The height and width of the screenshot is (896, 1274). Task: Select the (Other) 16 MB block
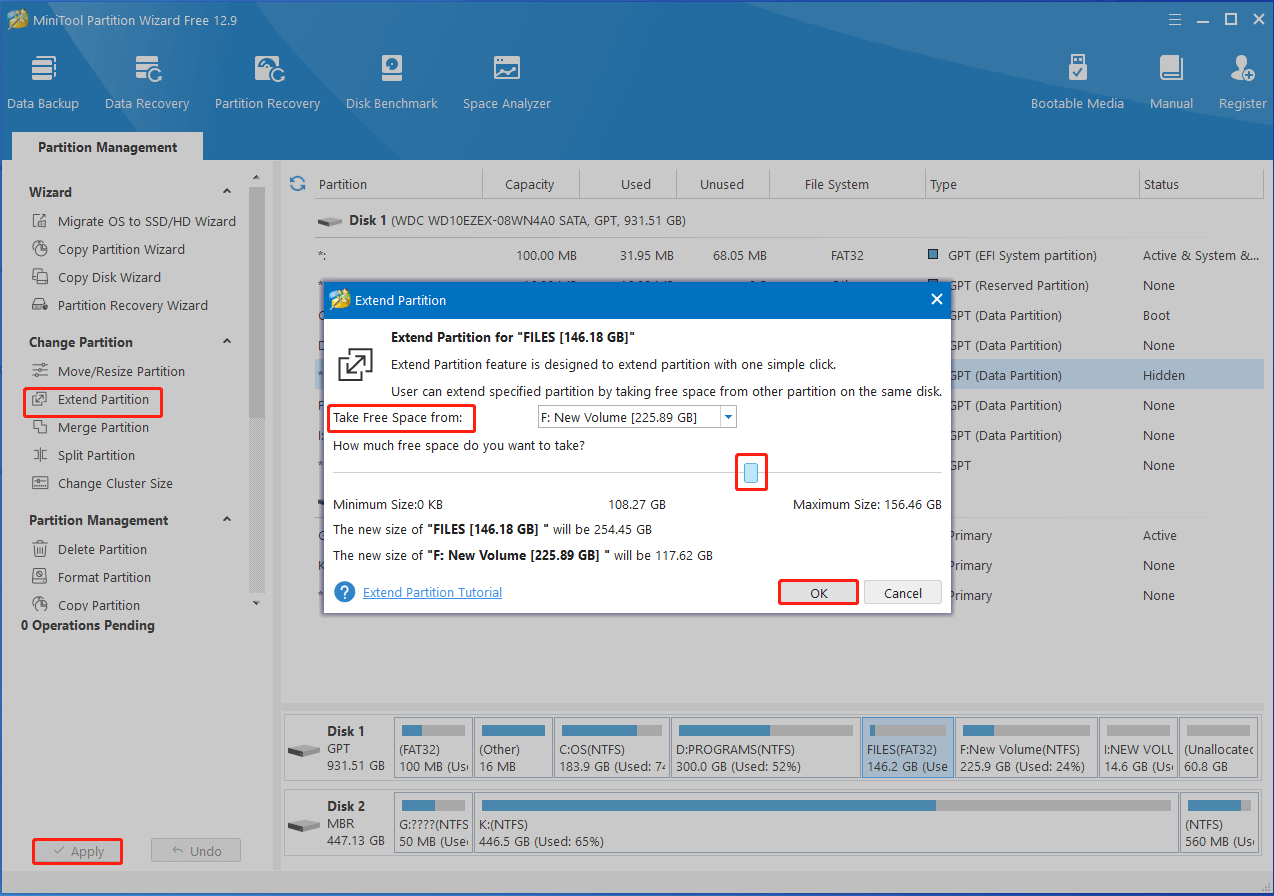pyautogui.click(x=513, y=747)
